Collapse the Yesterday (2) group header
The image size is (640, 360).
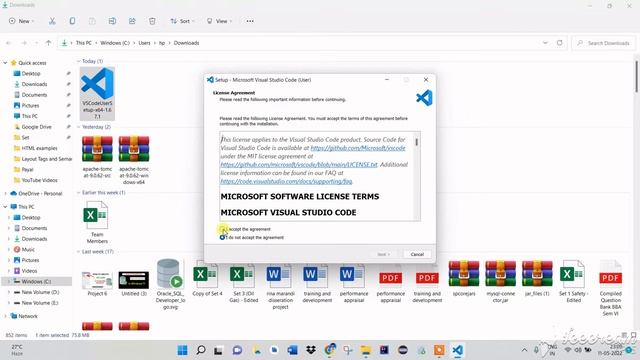tap(79, 127)
